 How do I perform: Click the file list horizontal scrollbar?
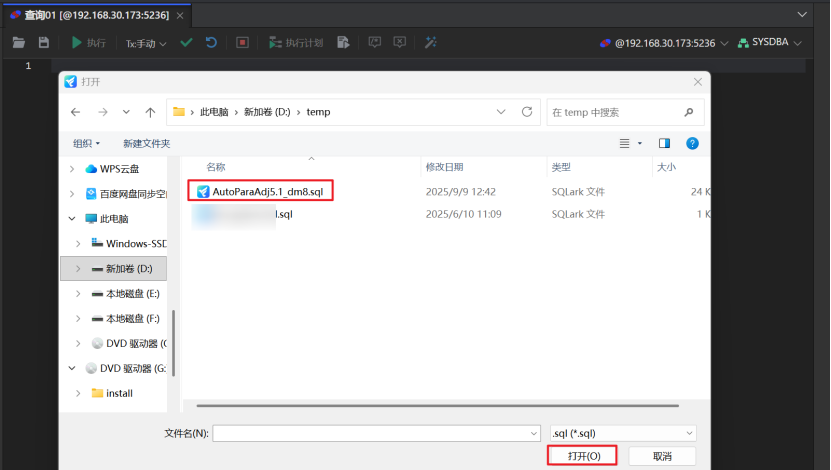coord(437,406)
